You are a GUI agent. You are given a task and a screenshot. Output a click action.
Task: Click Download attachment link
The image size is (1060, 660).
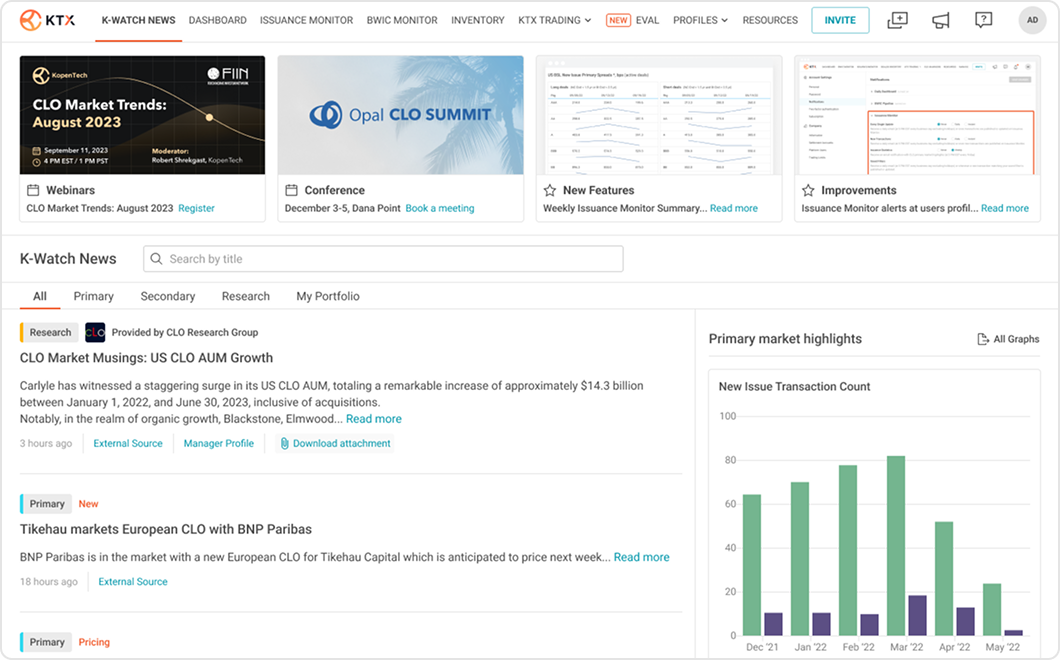(341, 443)
